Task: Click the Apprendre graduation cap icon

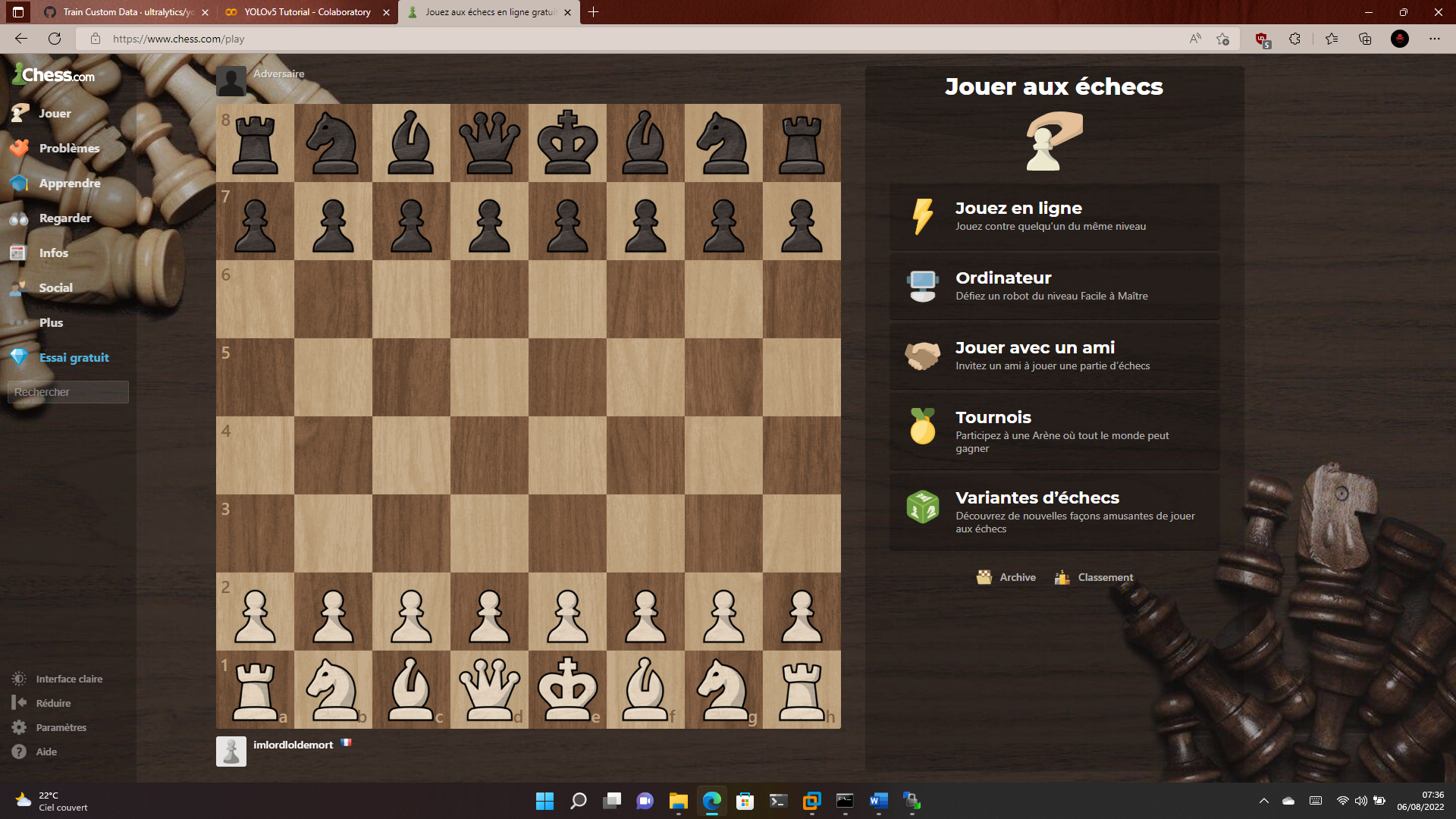Action: point(20,183)
